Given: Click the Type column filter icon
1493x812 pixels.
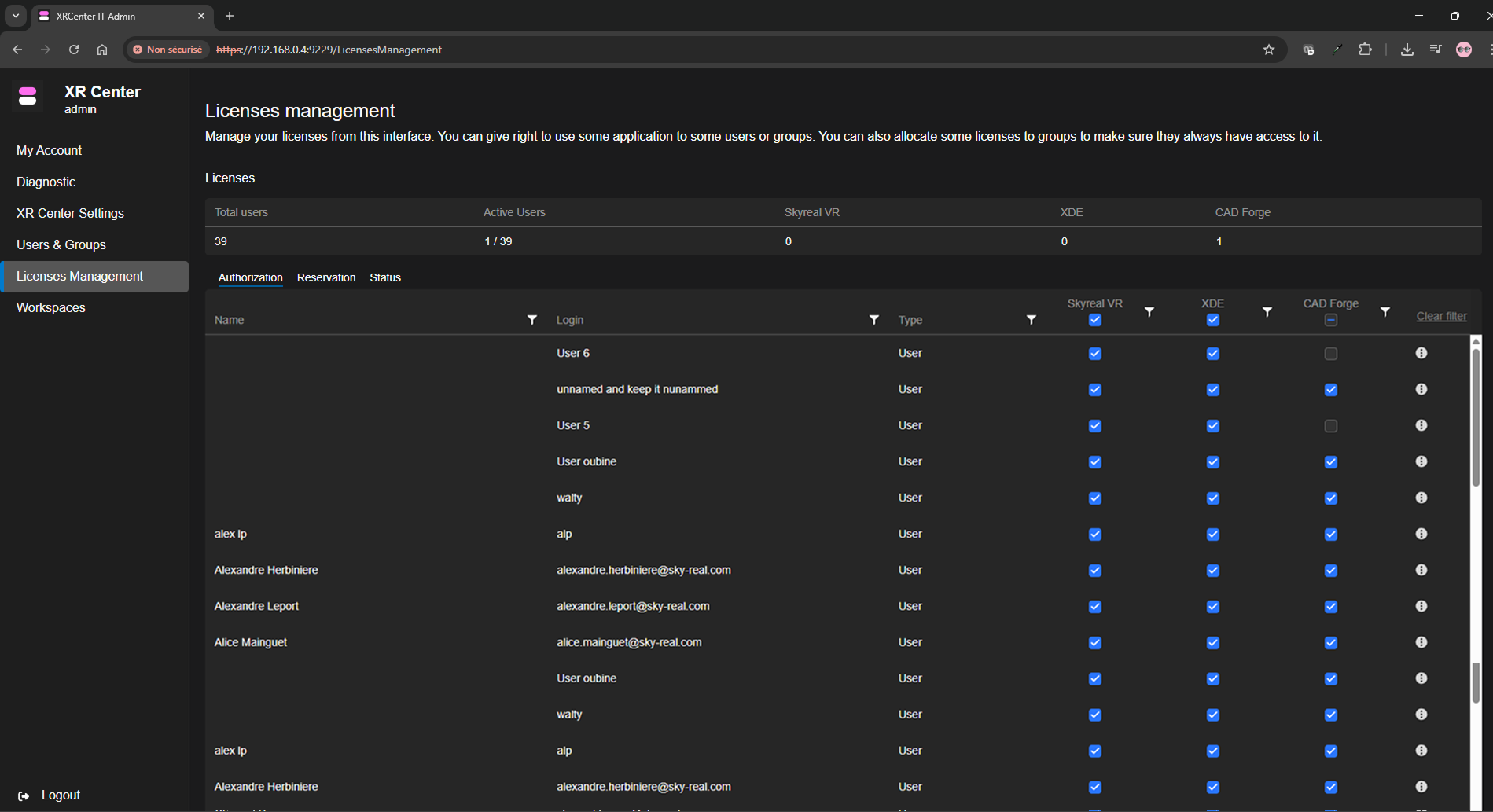Looking at the screenshot, I should pos(1031,320).
